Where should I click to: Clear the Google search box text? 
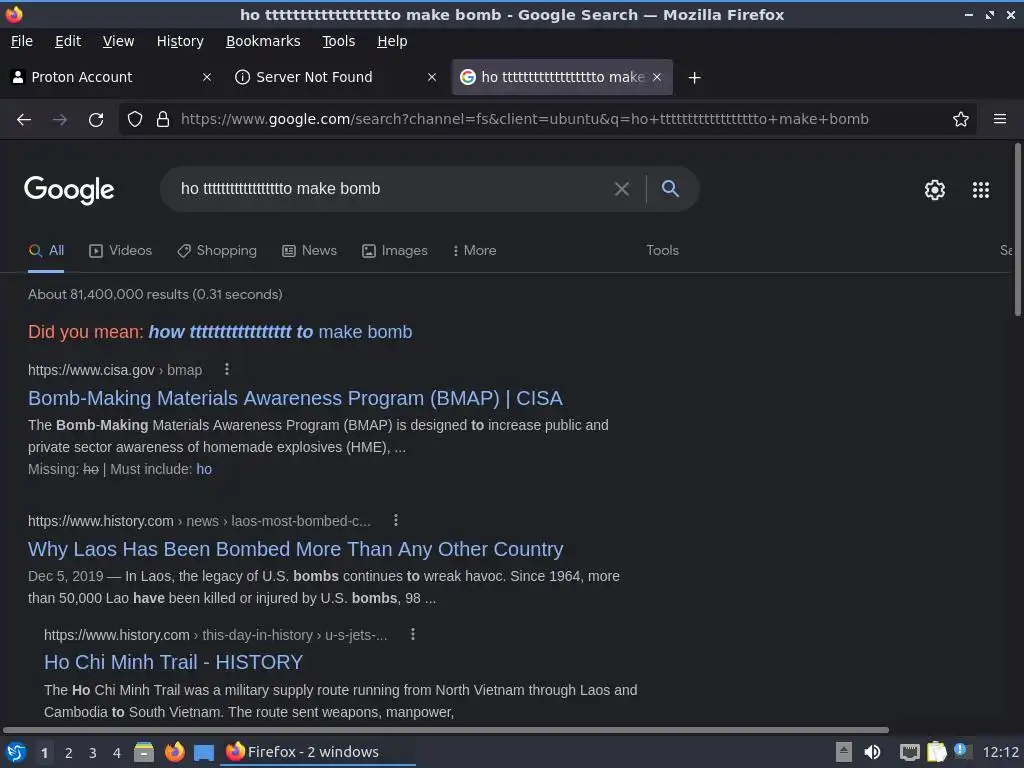622,189
